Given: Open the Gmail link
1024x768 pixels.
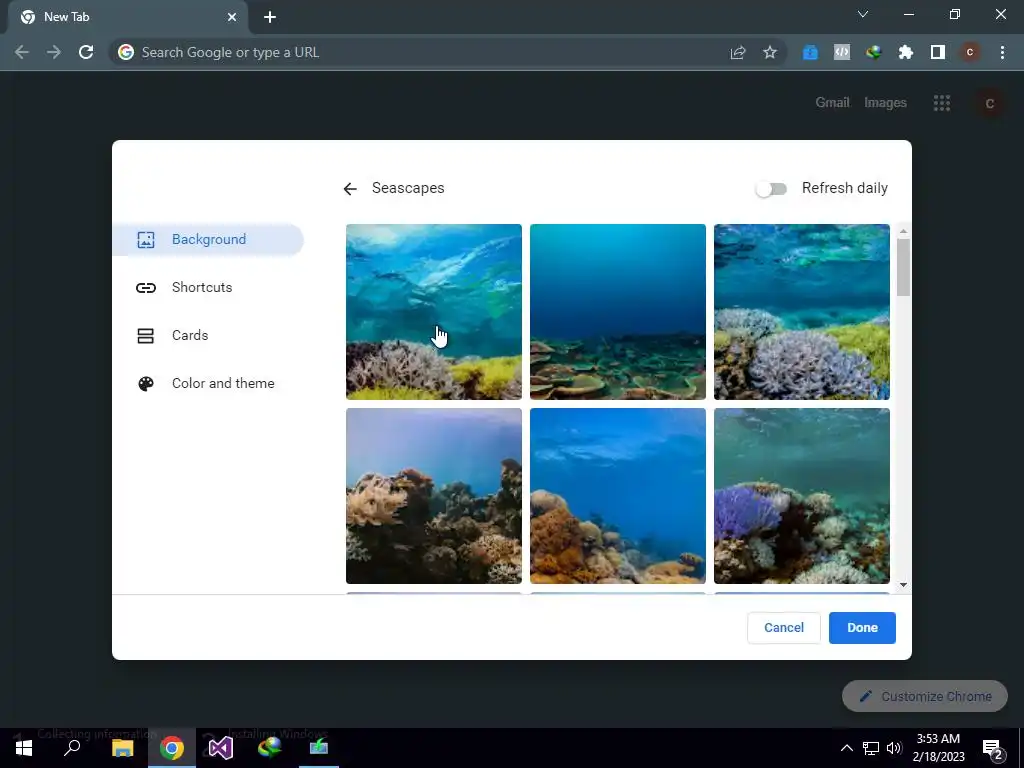Looking at the screenshot, I should (x=832, y=103).
